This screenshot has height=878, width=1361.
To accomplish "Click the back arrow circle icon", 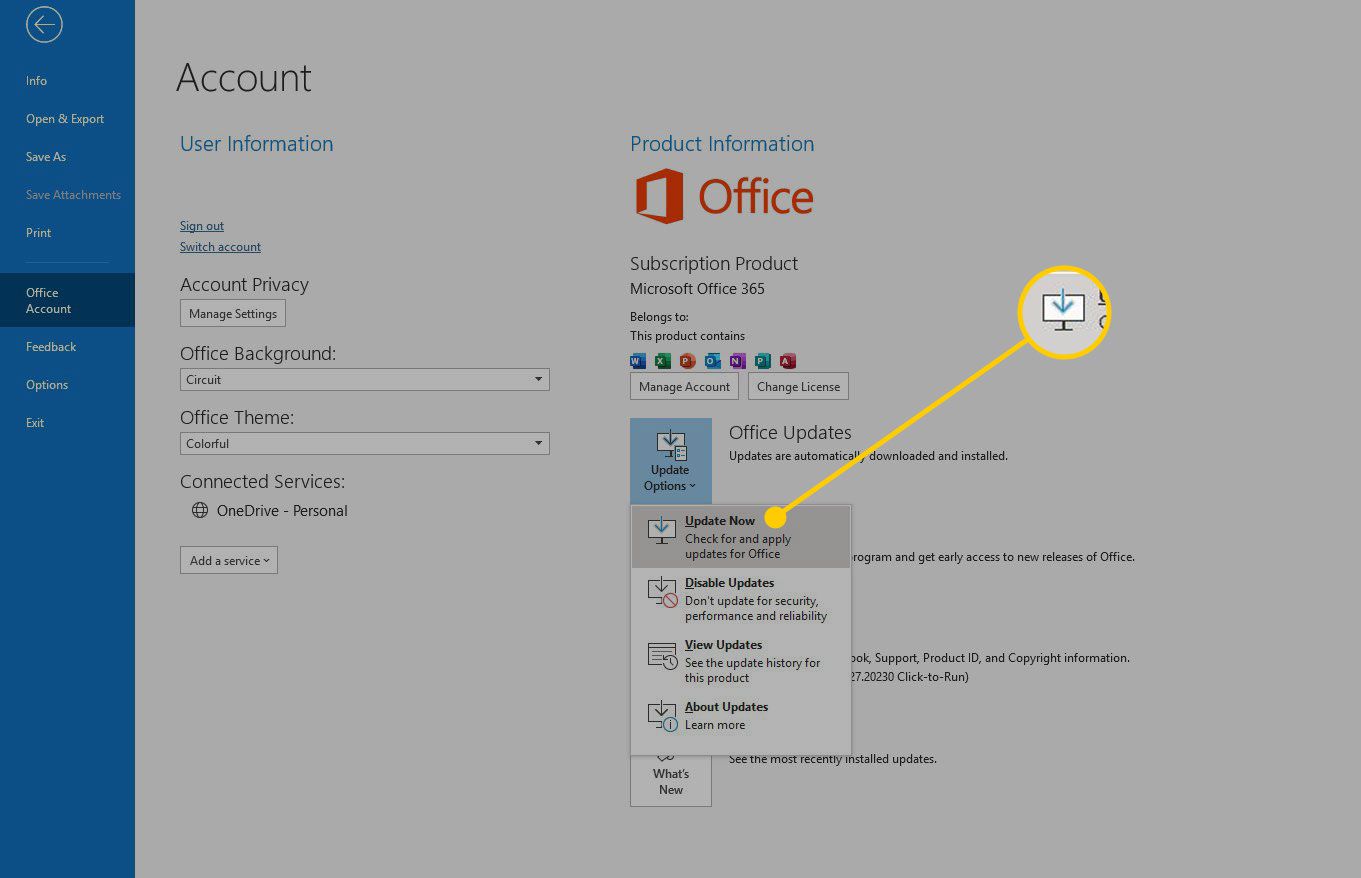I will 44,25.
